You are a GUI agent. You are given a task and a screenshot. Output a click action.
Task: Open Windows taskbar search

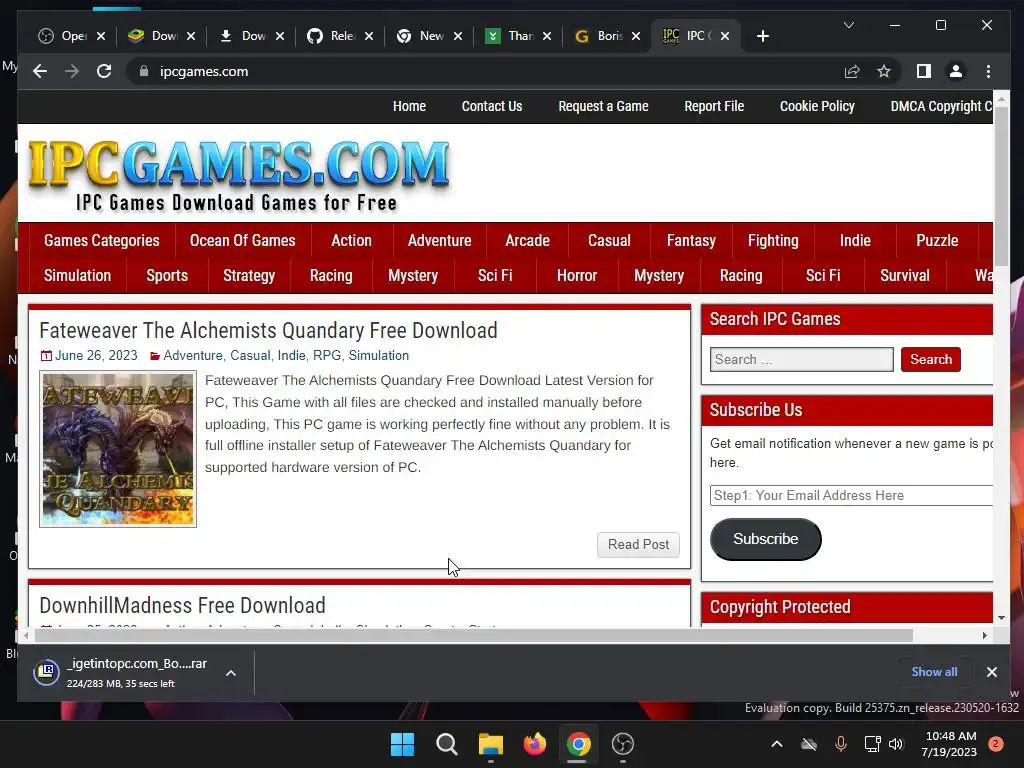(x=447, y=744)
